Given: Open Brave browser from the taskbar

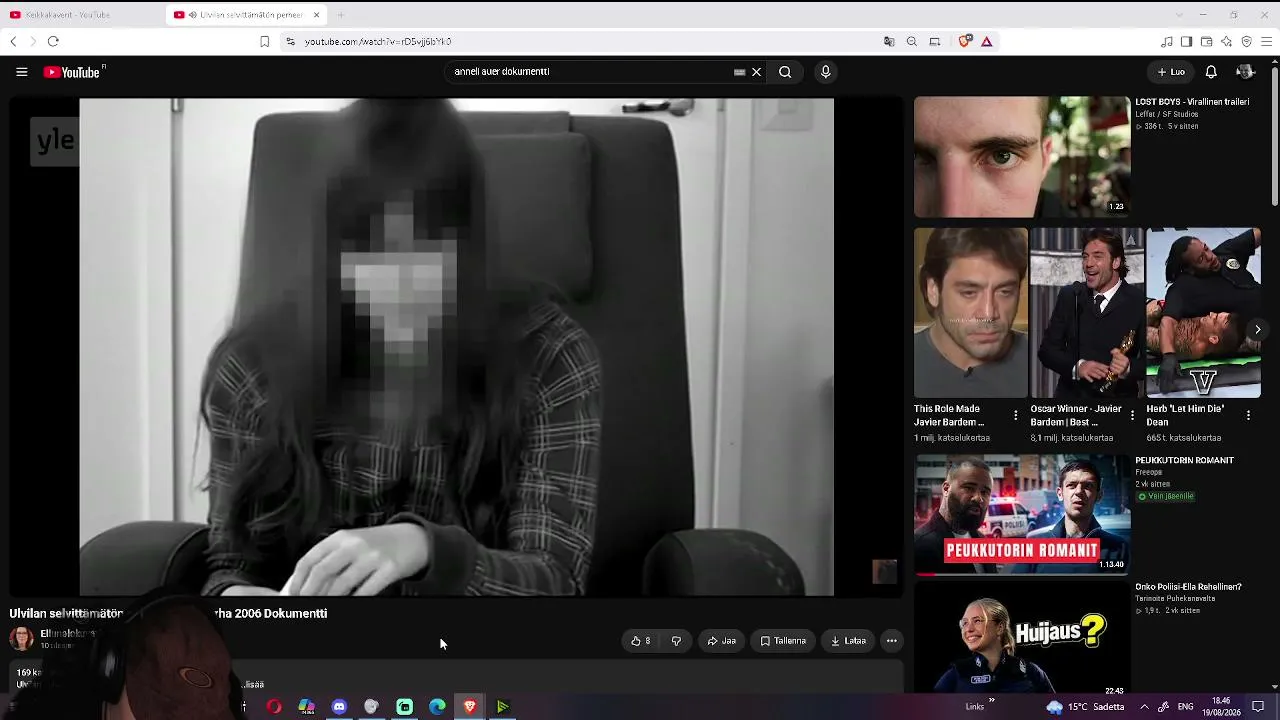Looking at the screenshot, I should [470, 707].
